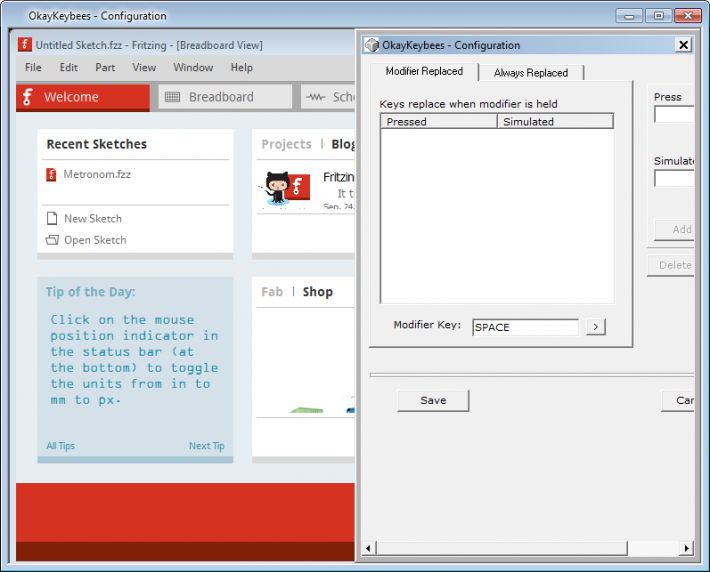Click the New Sketch page icon
Image resolution: width=710 pixels, height=572 pixels.
point(52,219)
